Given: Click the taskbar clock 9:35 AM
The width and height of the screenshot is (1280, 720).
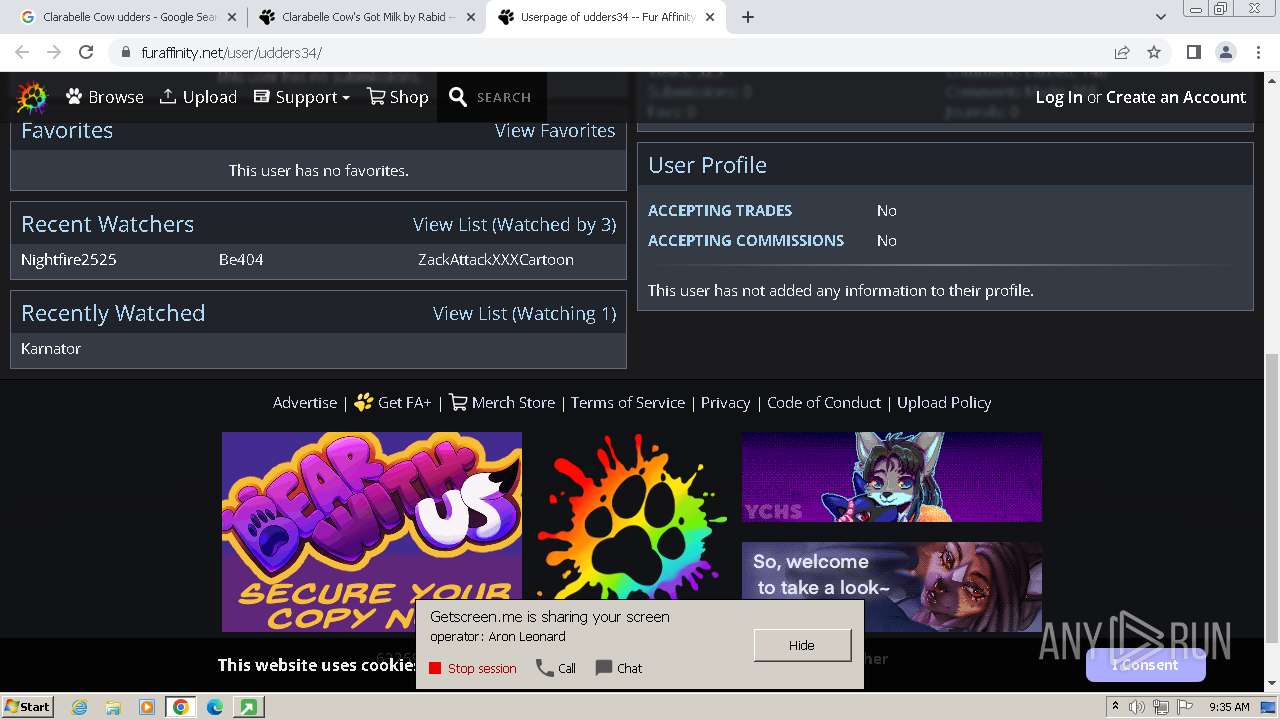Looking at the screenshot, I should (1229, 707).
